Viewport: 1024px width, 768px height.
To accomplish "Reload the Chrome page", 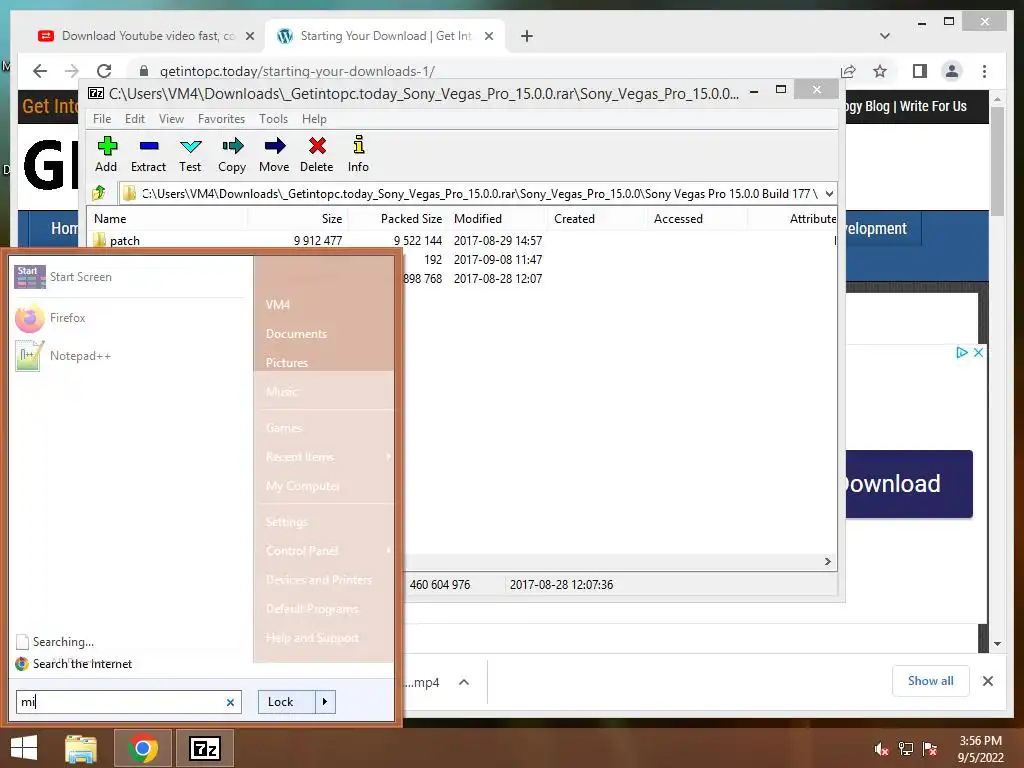I will click(x=104, y=71).
